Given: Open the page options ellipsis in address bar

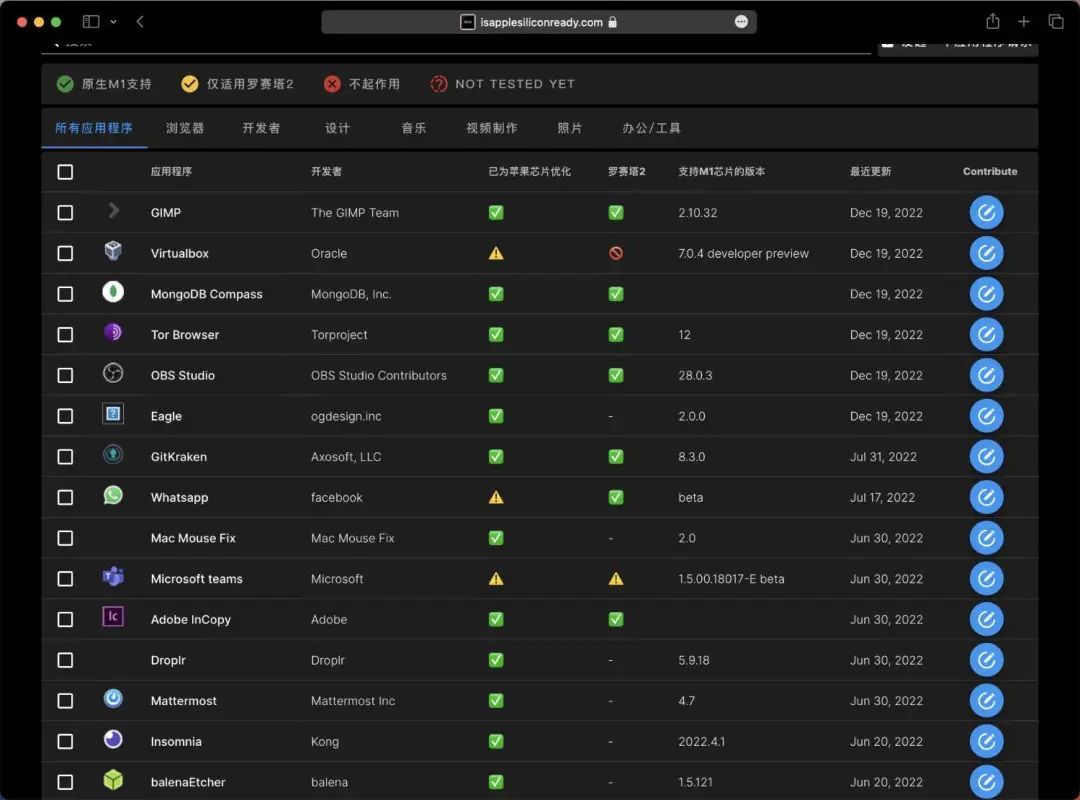Looking at the screenshot, I should pos(741,22).
